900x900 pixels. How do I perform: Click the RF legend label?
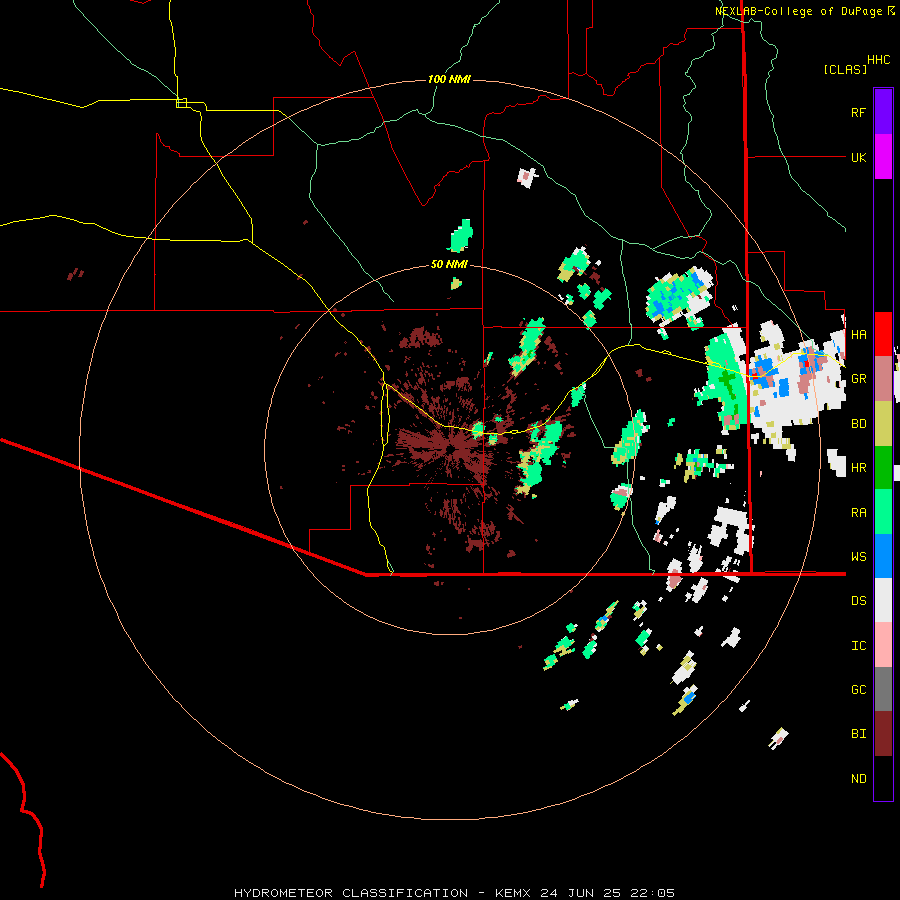click(858, 112)
